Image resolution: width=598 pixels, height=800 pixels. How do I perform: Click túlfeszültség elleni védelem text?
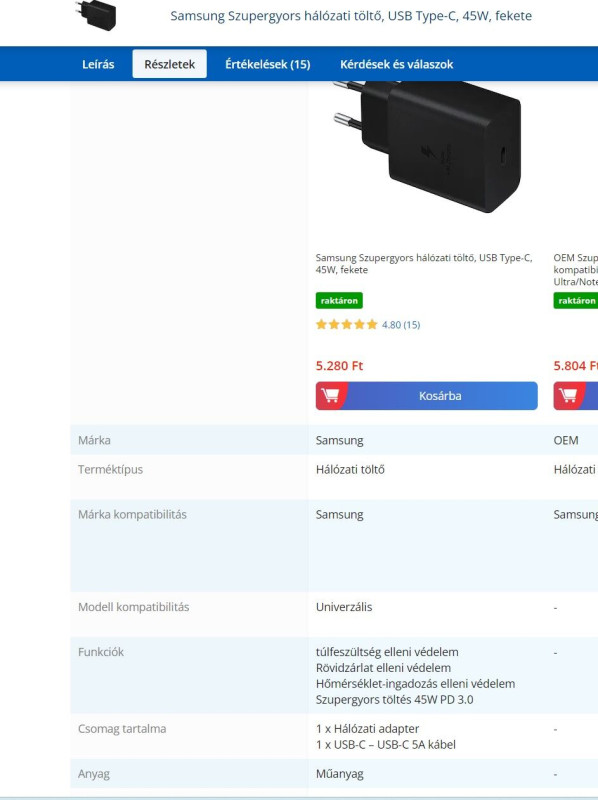coord(387,652)
